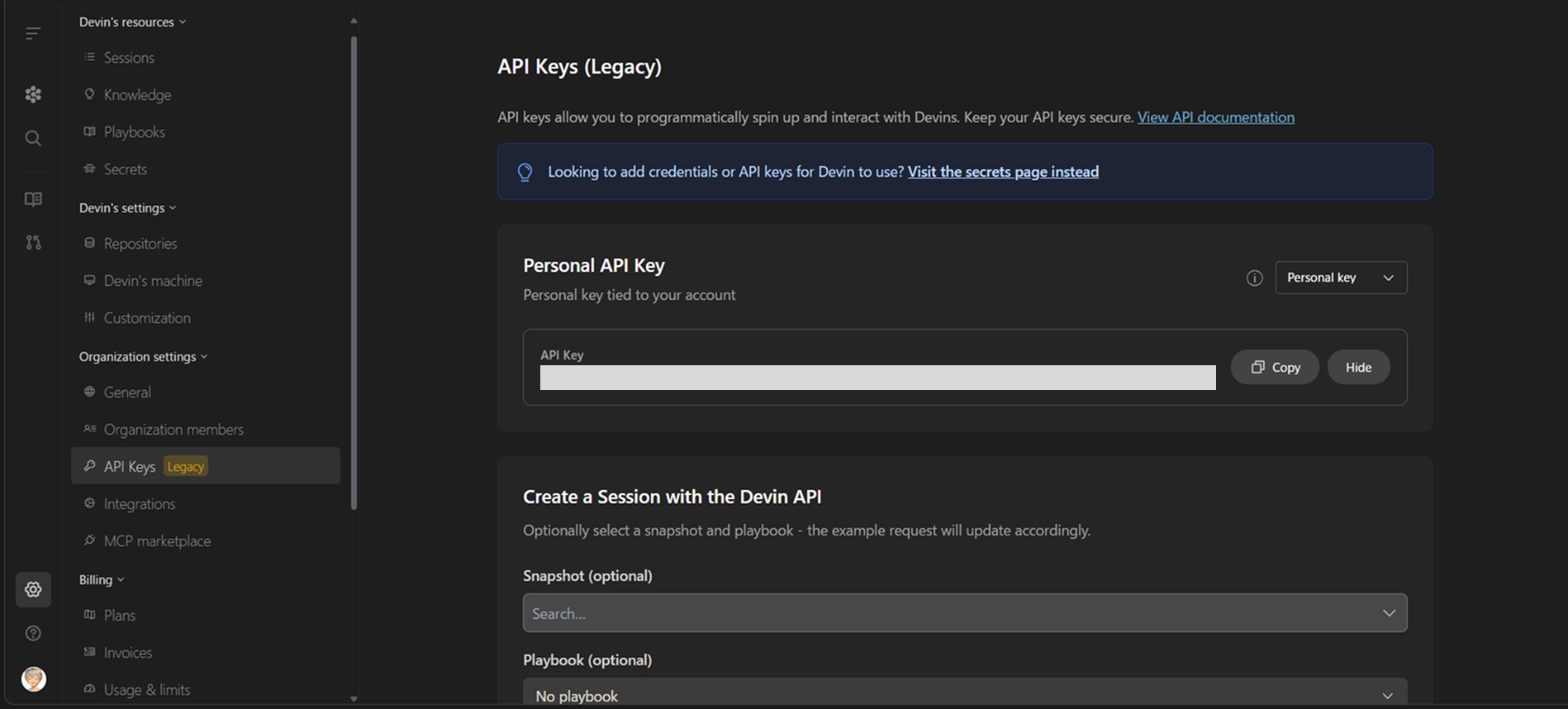Viewport: 1568px width, 709px height.
Task: Open the Personal key dropdown
Action: [x=1341, y=278]
